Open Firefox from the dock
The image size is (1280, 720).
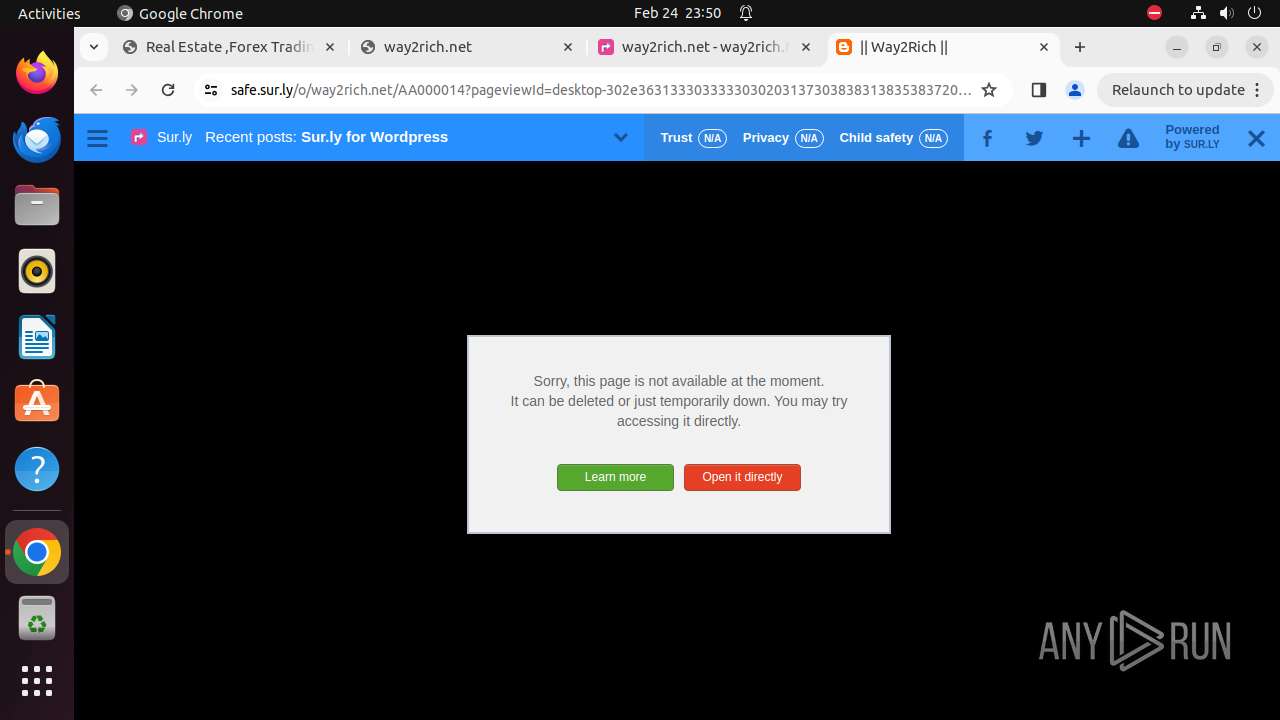(37, 73)
